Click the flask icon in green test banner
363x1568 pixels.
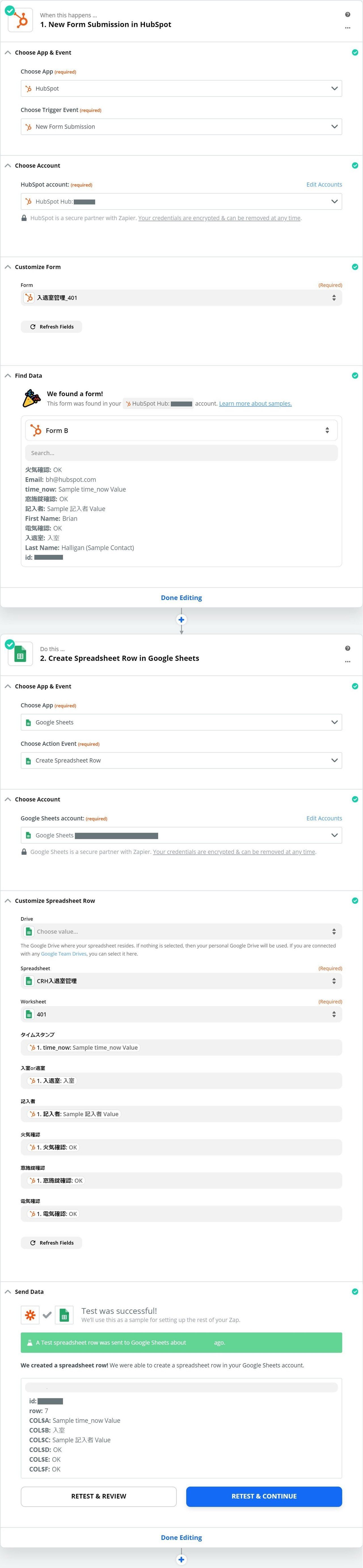[x=30, y=1343]
